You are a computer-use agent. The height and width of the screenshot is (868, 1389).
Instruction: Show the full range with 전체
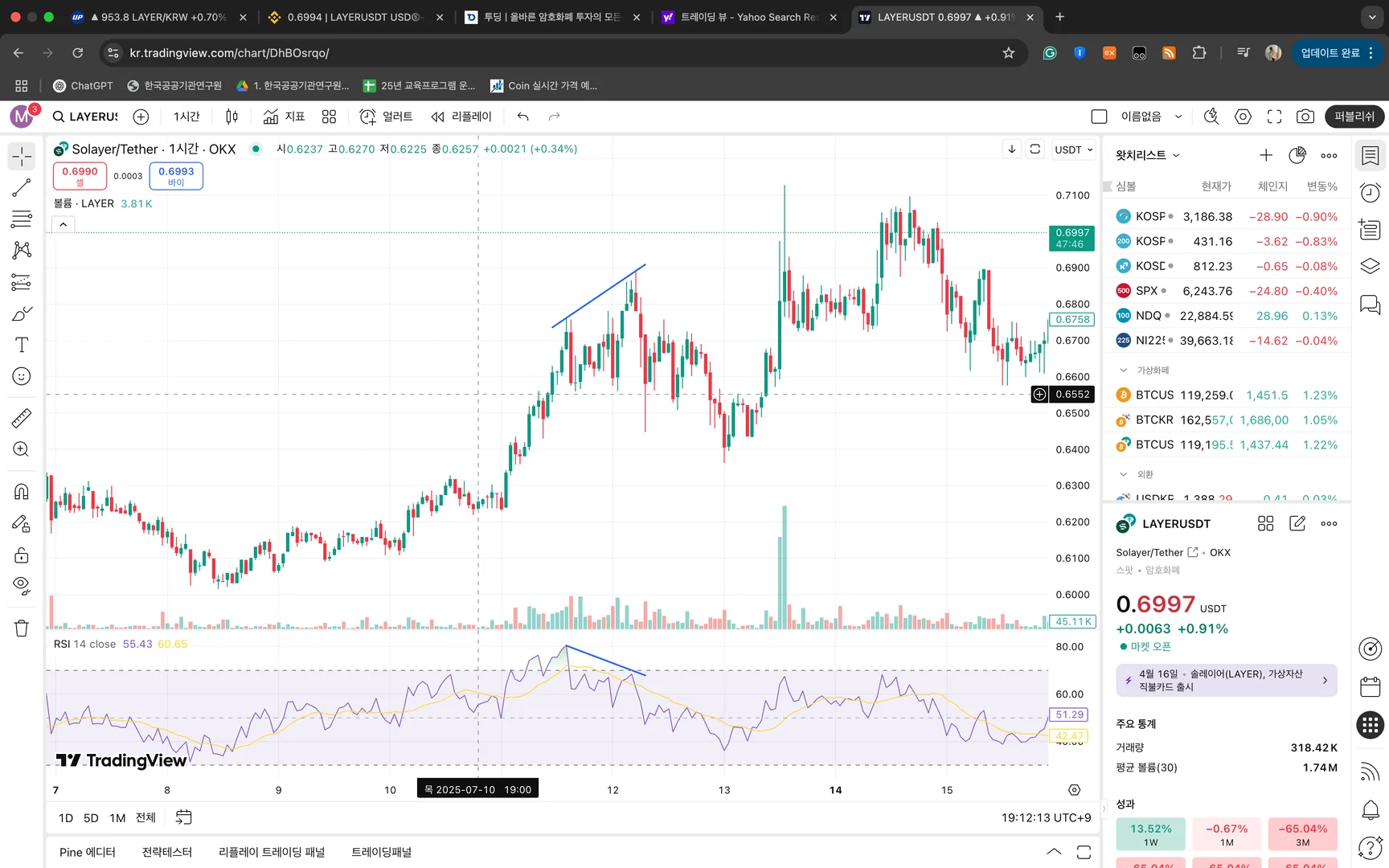click(145, 817)
